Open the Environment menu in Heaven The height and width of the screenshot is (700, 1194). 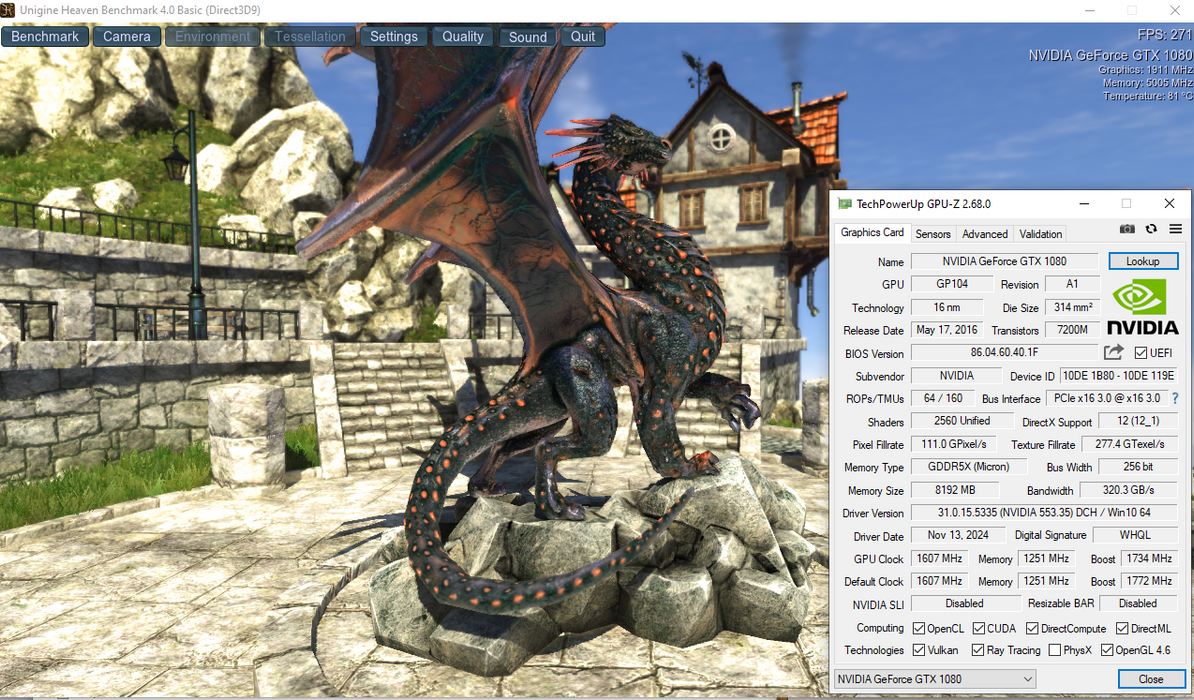212,37
